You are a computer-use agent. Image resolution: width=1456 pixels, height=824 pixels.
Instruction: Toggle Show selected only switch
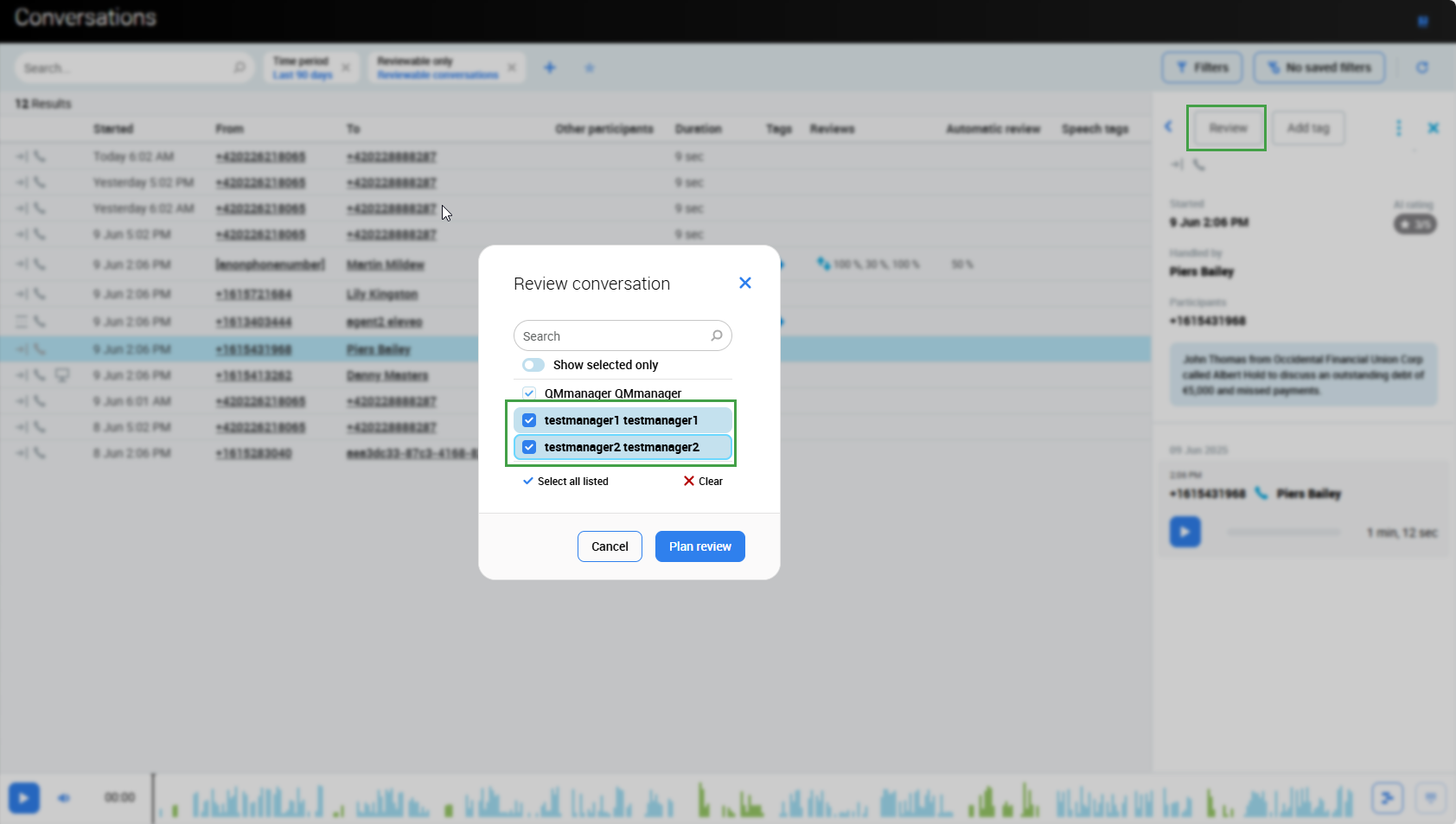pyautogui.click(x=533, y=365)
